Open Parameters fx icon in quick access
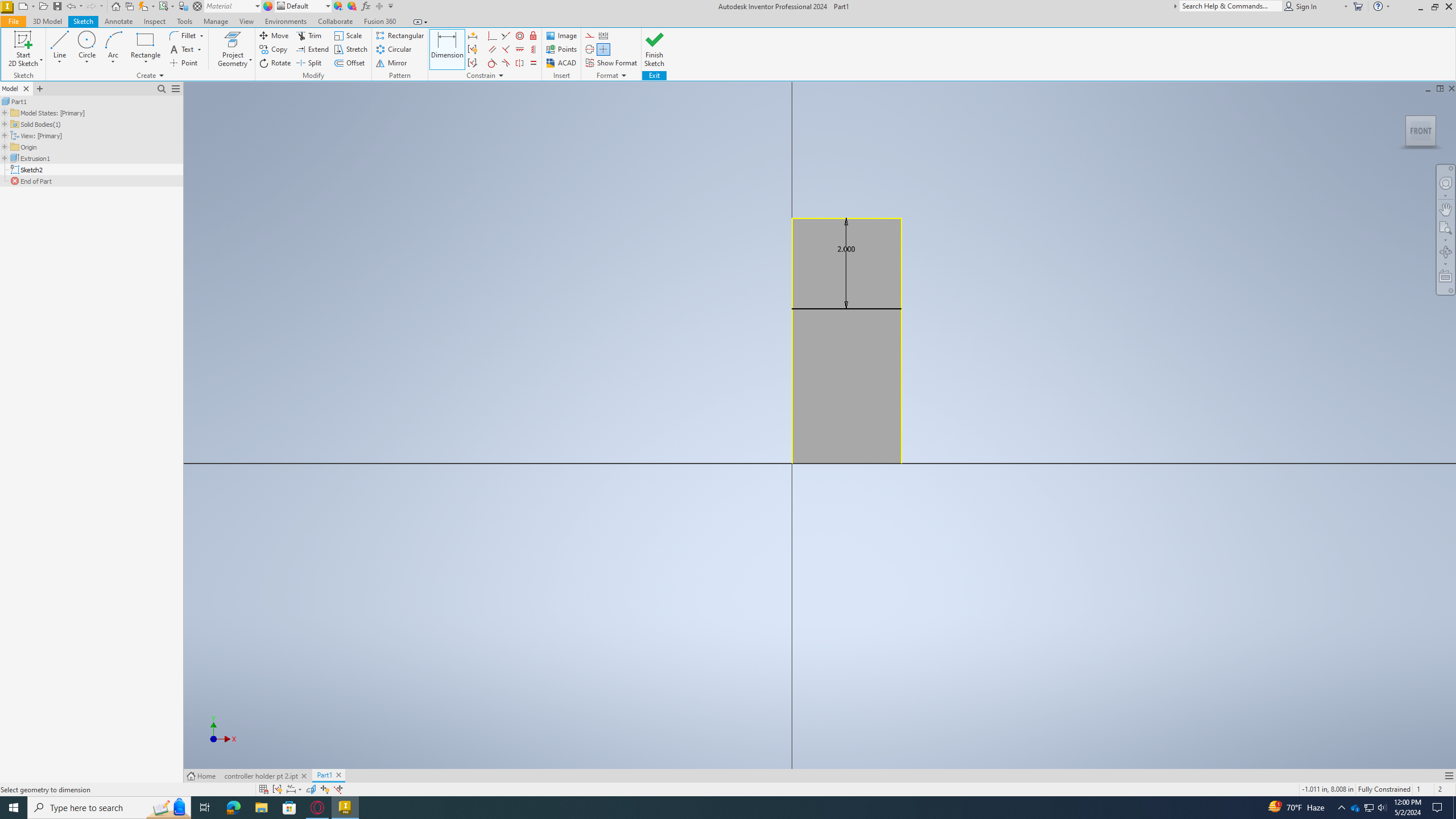Viewport: 1456px width, 819px height. point(366,6)
